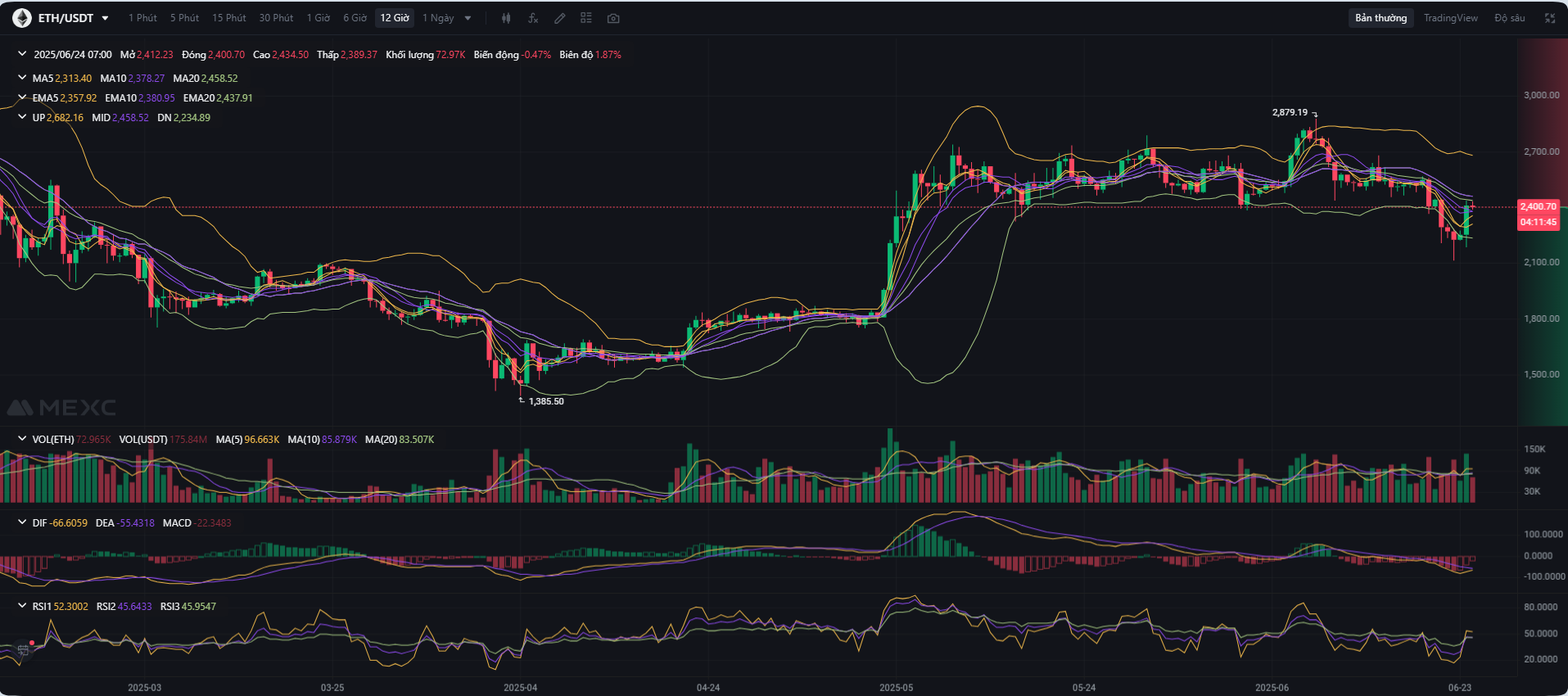Collapse the DIF MACD indicator legend
1568x696 pixels.
[x=22, y=522]
